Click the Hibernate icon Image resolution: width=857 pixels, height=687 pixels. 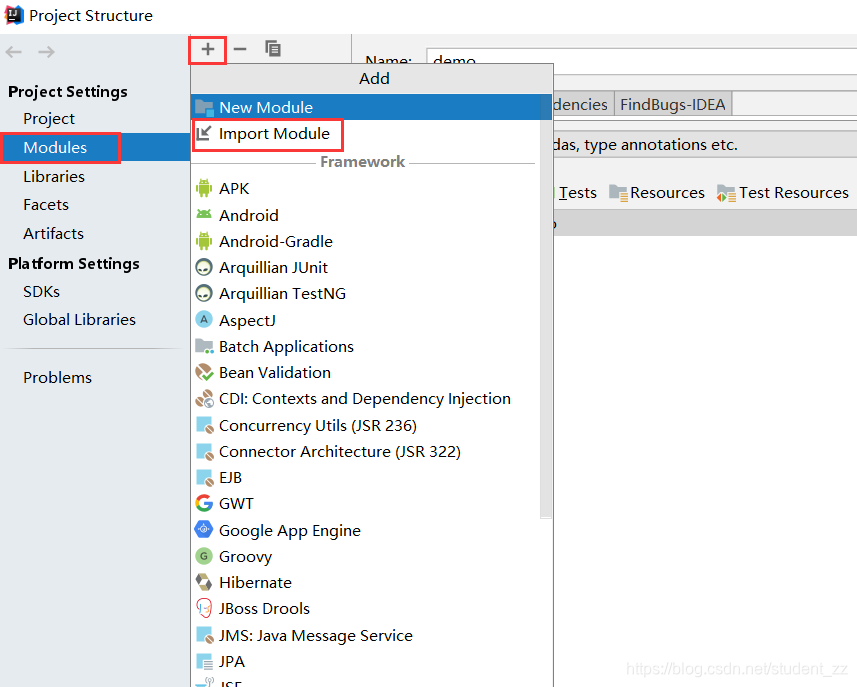click(x=204, y=582)
